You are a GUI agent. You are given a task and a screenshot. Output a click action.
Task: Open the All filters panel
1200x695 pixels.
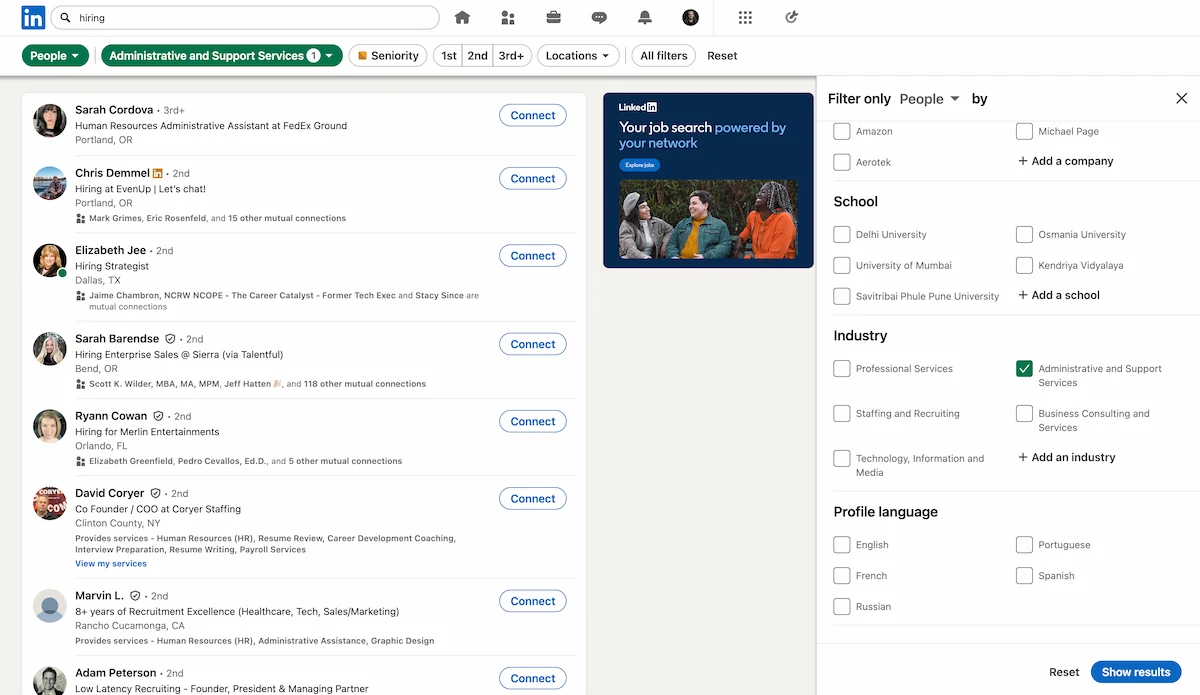[663, 55]
